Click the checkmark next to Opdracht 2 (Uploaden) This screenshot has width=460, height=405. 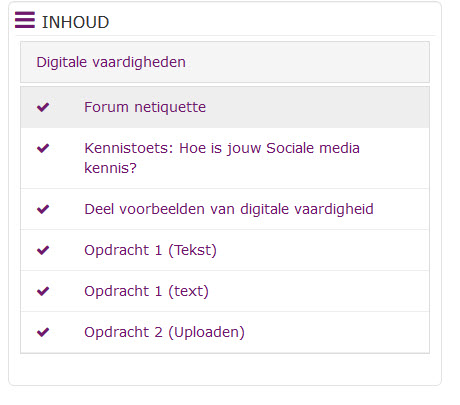pos(43,332)
